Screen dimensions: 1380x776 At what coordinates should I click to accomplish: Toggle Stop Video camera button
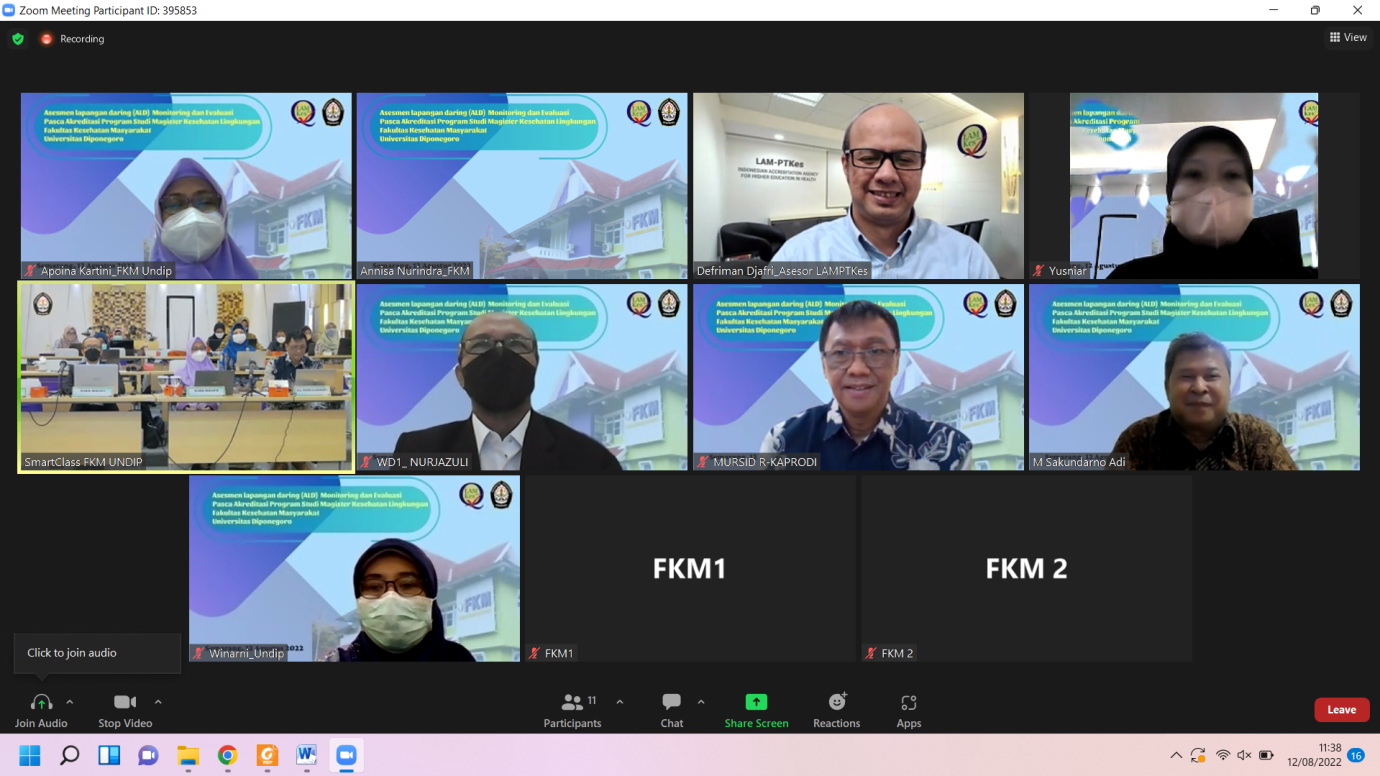click(125, 703)
